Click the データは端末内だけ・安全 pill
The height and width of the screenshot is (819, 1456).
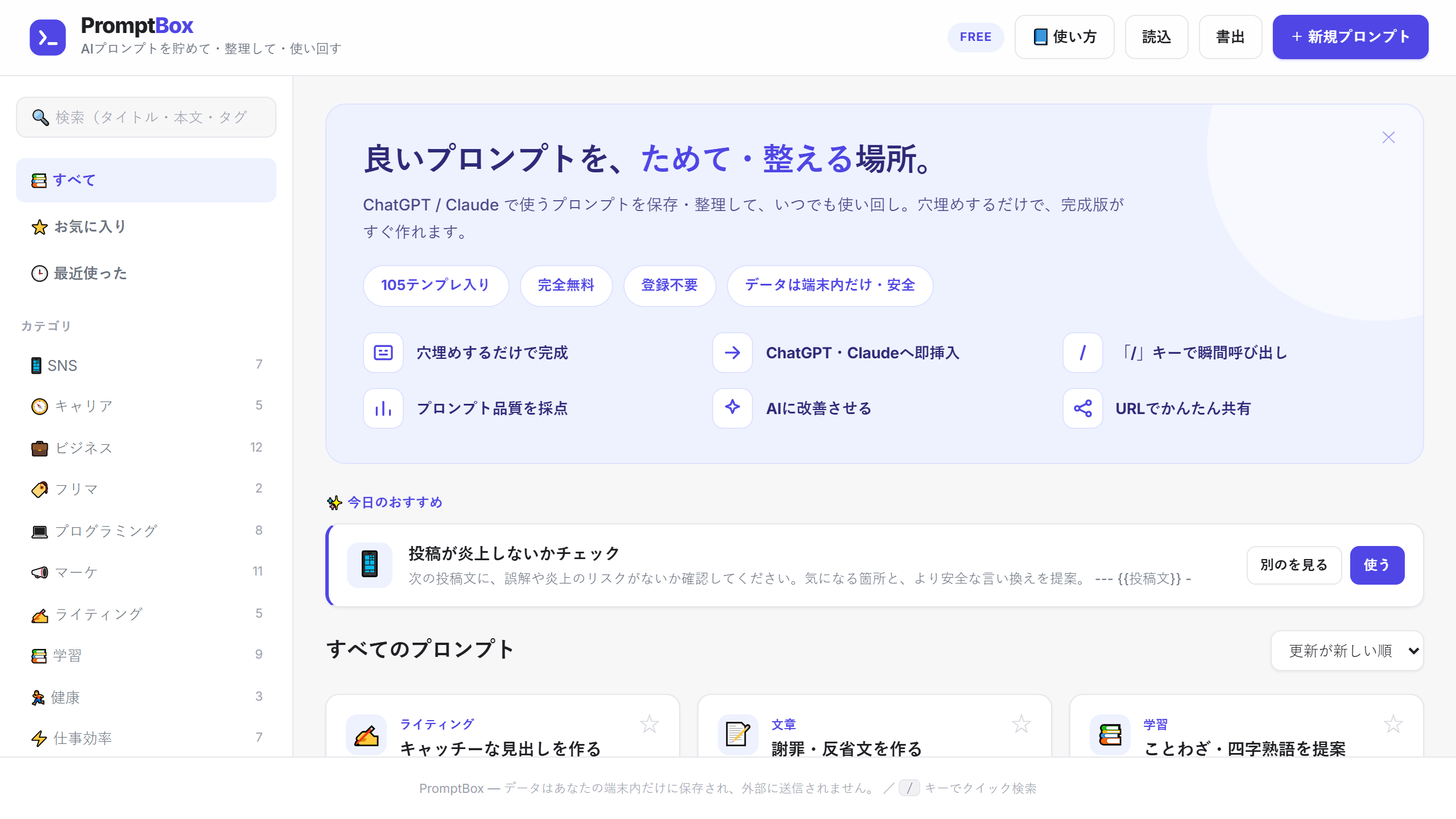[830, 286]
